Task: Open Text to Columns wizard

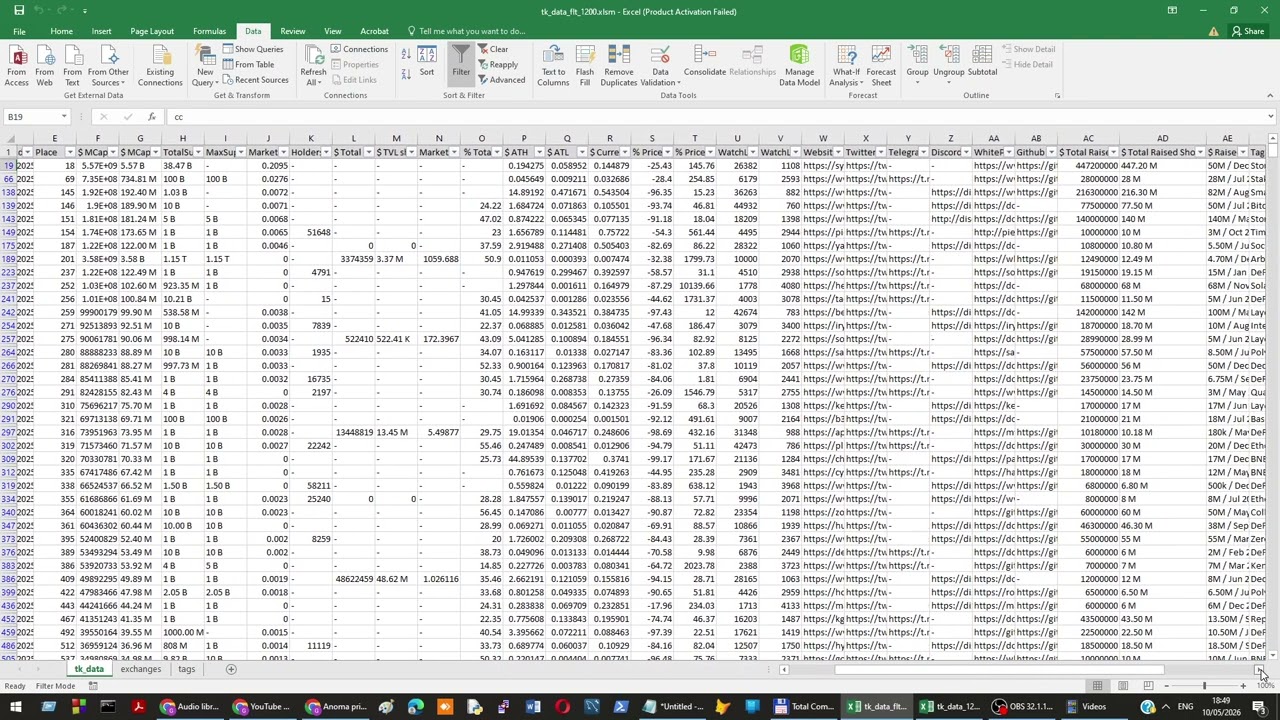Action: (553, 65)
